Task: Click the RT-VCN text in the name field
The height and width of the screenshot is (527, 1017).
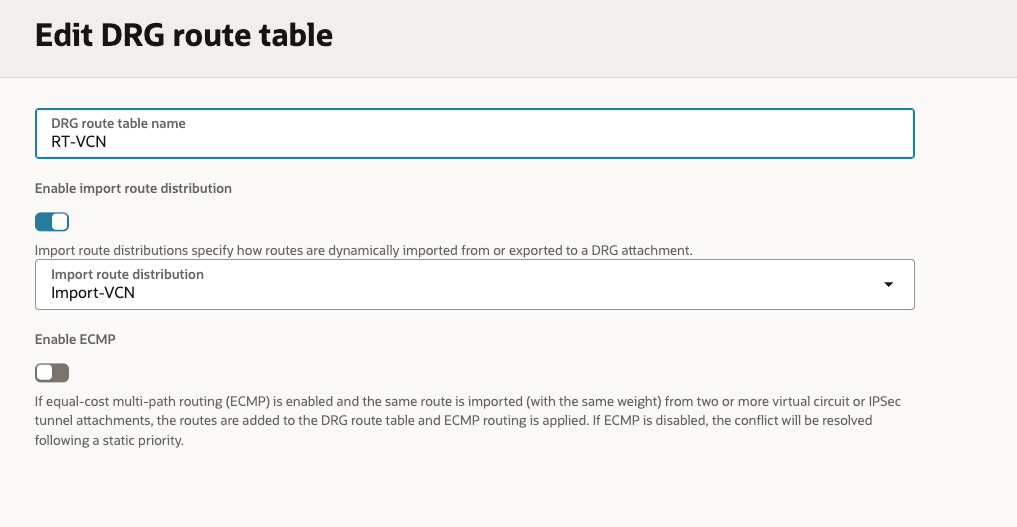Action: coord(79,142)
